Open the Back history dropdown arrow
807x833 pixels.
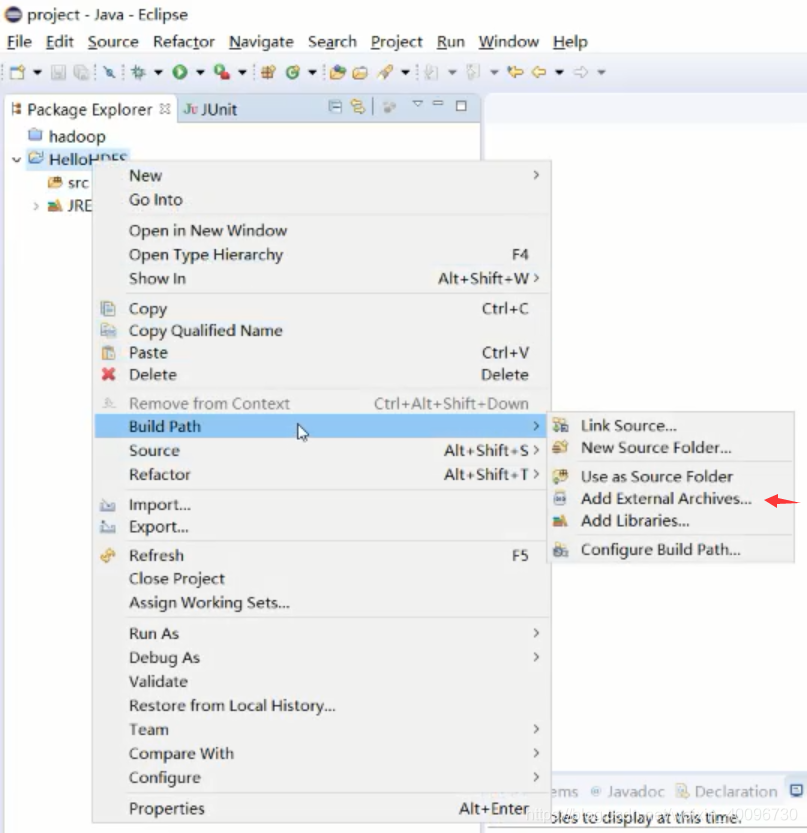coord(559,72)
